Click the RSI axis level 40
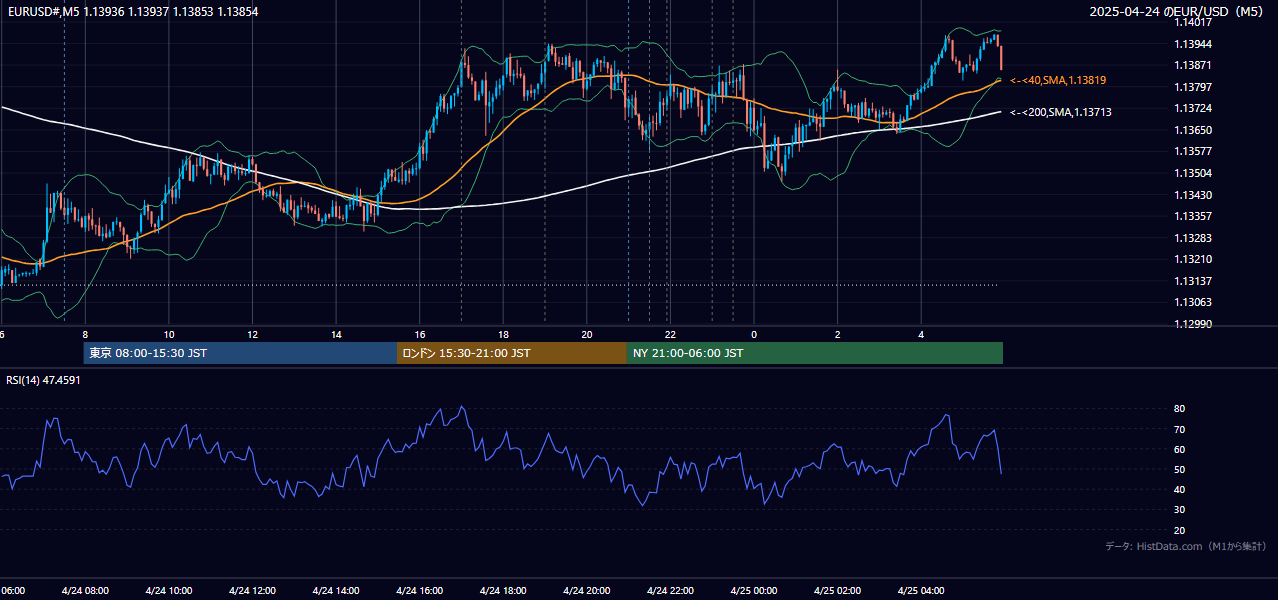 [x=1179, y=490]
